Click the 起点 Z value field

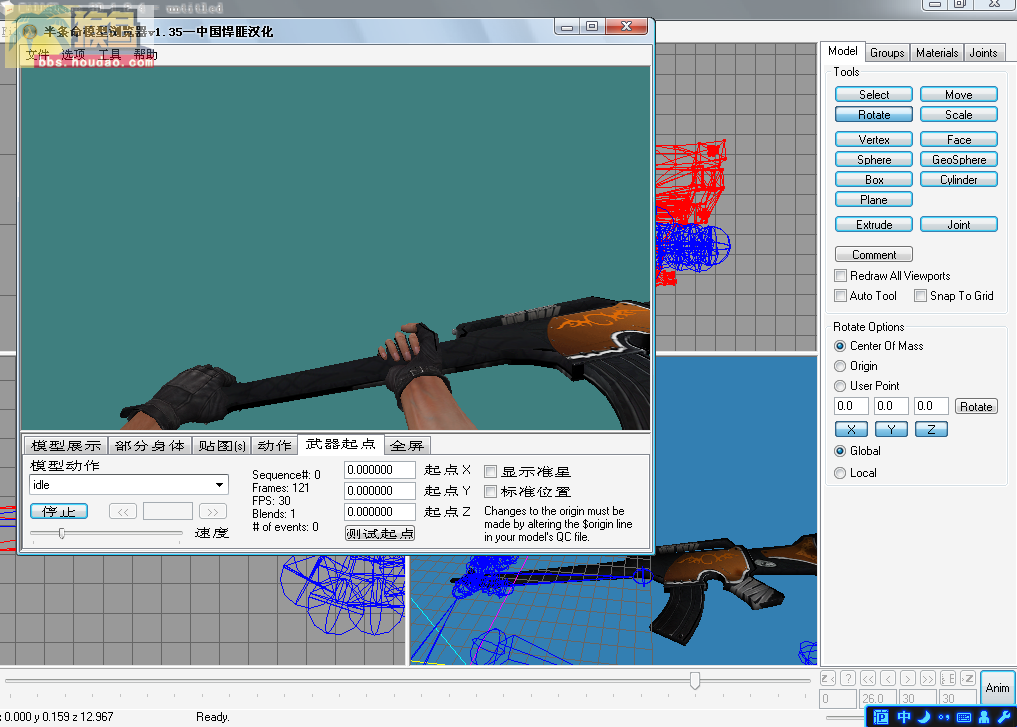[x=380, y=512]
